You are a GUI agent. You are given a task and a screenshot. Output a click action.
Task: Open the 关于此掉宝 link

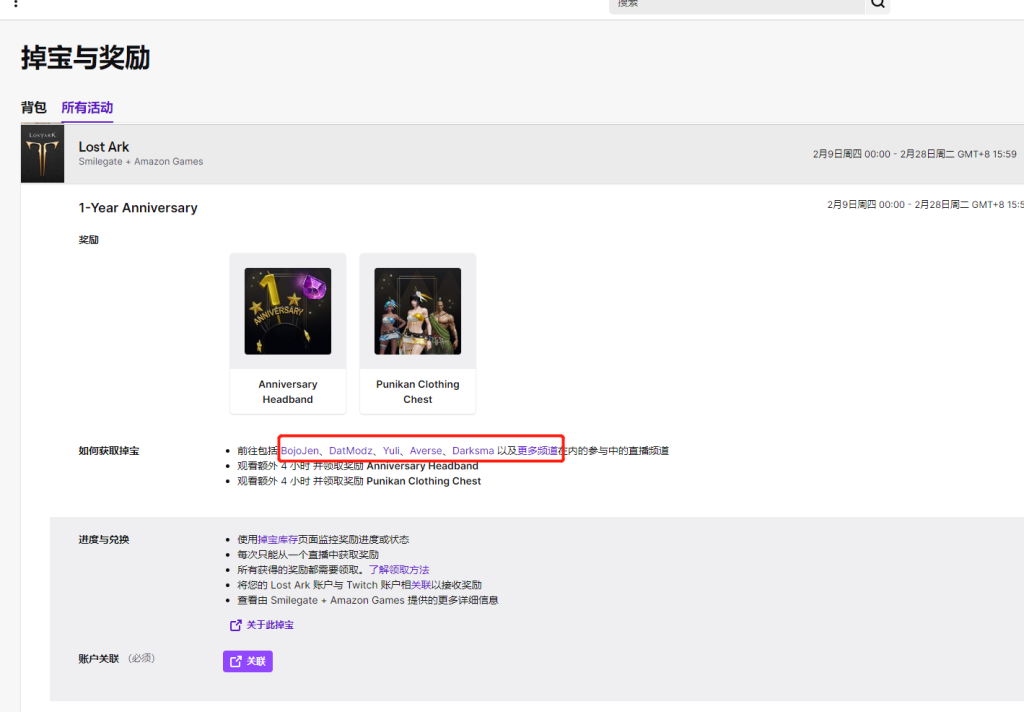[x=270, y=625]
